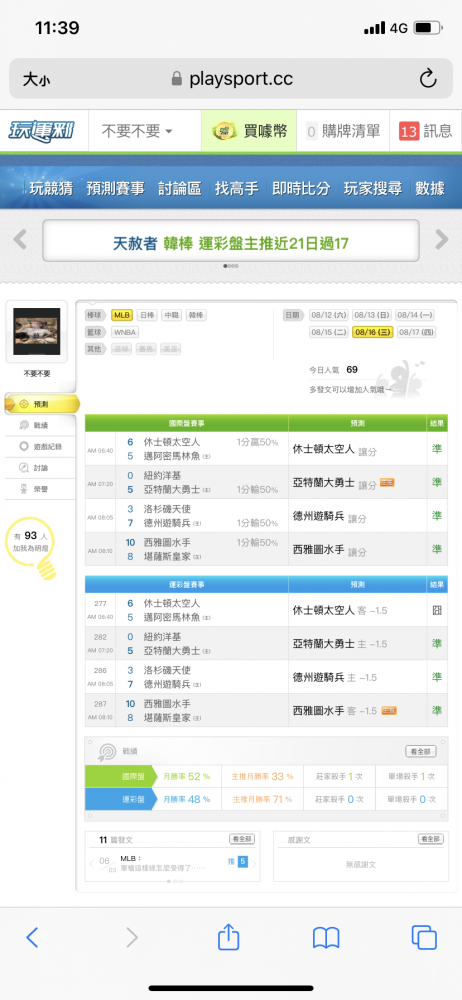Choose date 08/16 (三)
The width and height of the screenshot is (462, 1000).
[372, 332]
